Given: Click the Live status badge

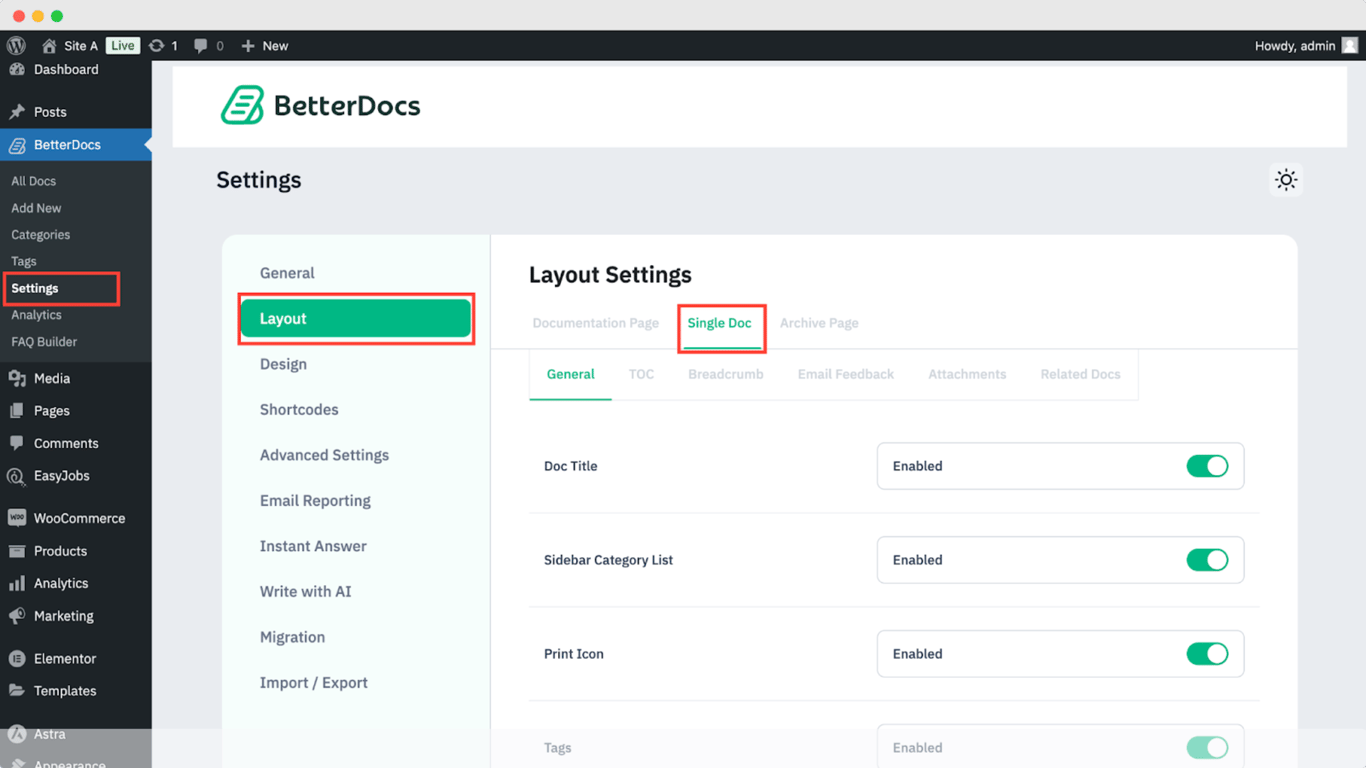Looking at the screenshot, I should click(x=123, y=46).
